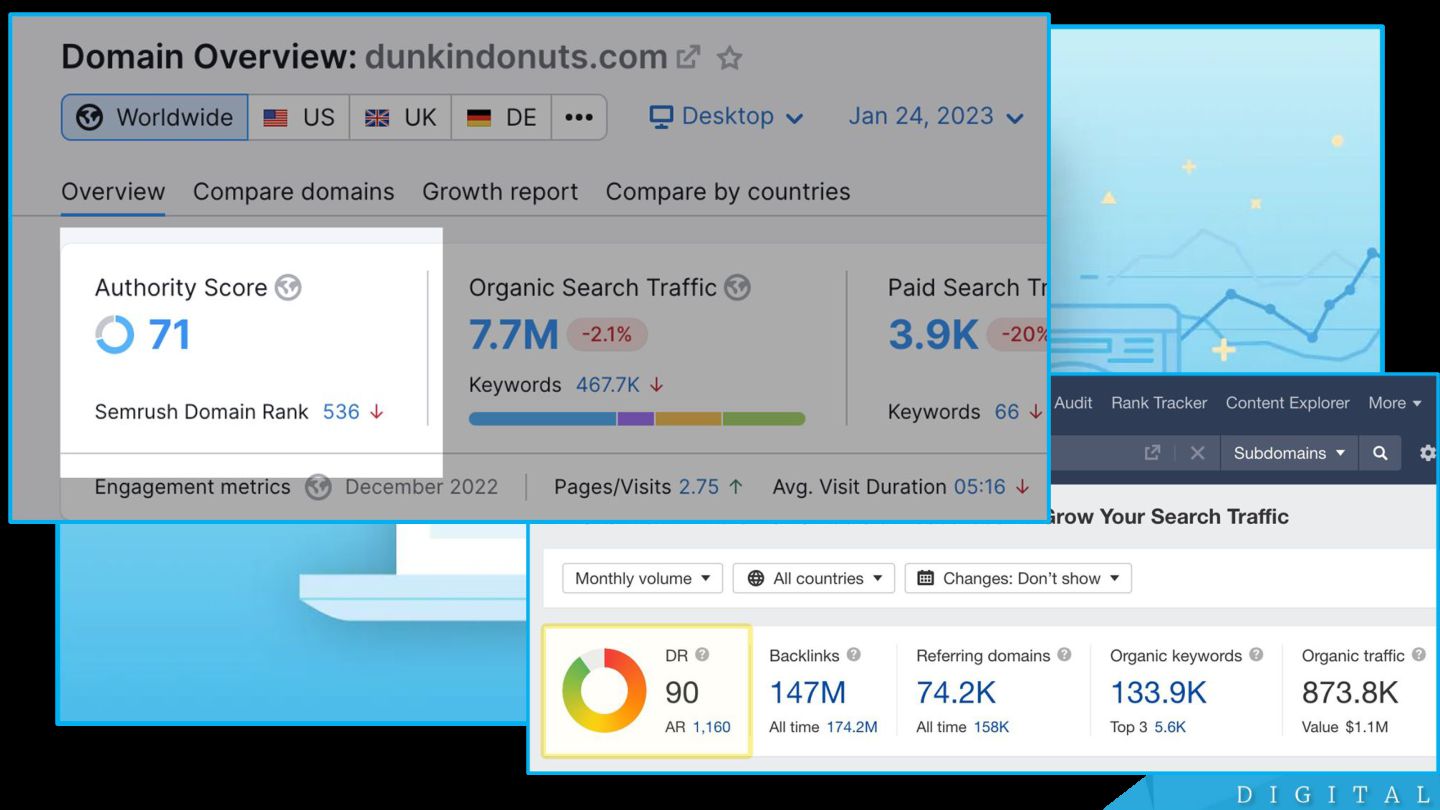Click purple segment of keywords bar
The height and width of the screenshot is (810, 1440).
(636, 419)
